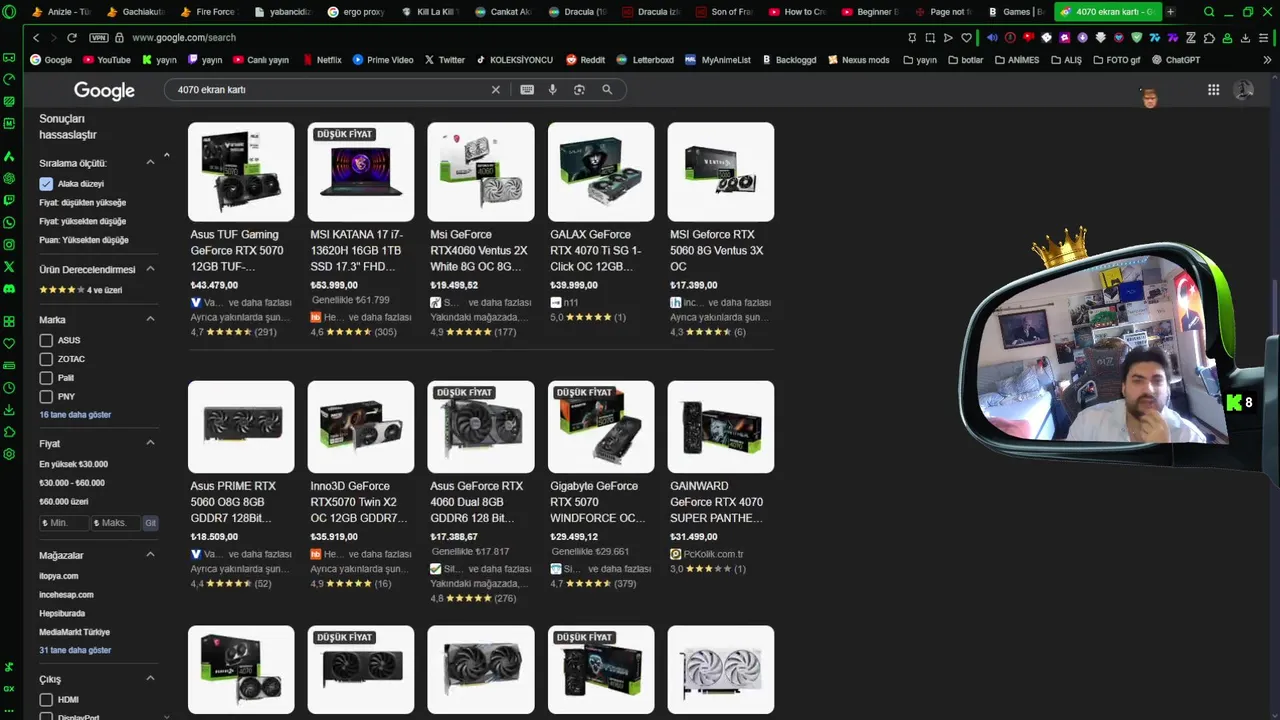Click the snapshot icon in address bar

pyautogui.click(x=930, y=37)
